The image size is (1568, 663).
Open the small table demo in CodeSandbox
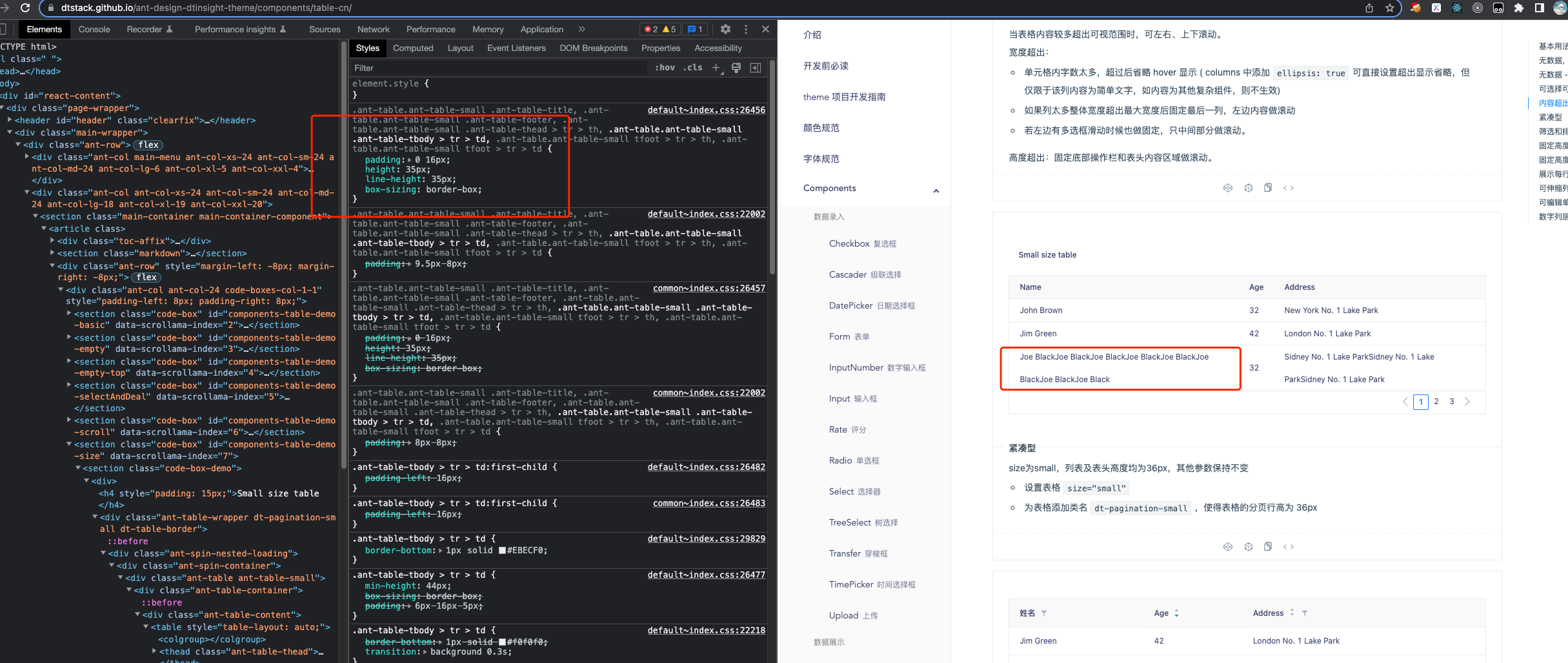pyautogui.click(x=1228, y=546)
